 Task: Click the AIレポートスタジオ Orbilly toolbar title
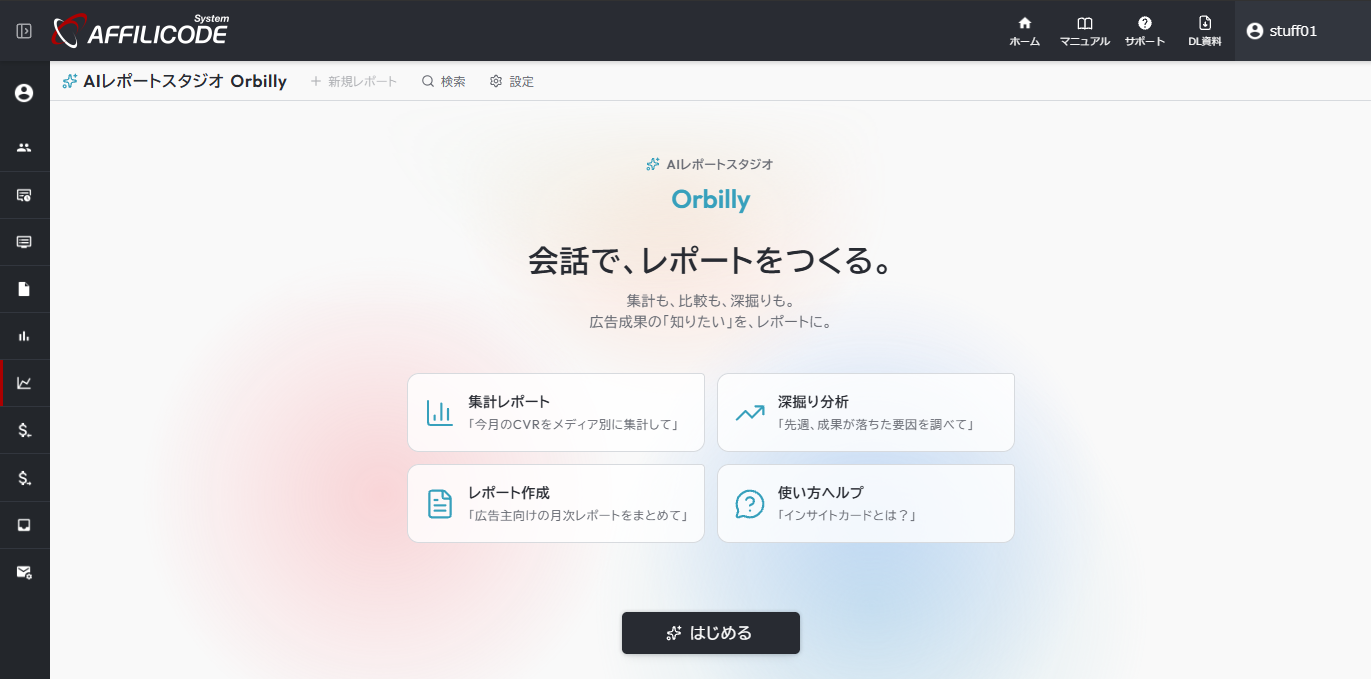point(174,81)
